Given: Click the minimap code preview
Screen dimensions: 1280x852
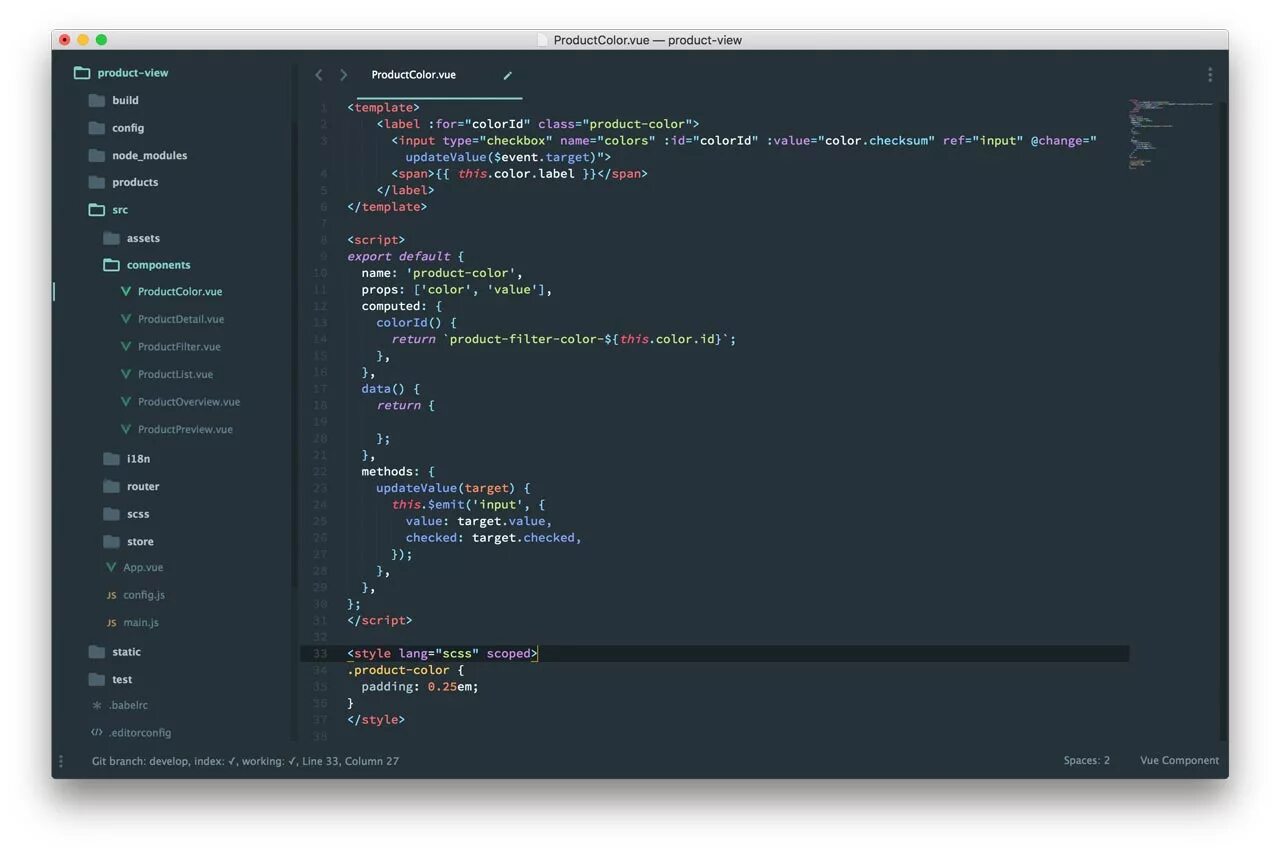Looking at the screenshot, I should [x=1170, y=135].
